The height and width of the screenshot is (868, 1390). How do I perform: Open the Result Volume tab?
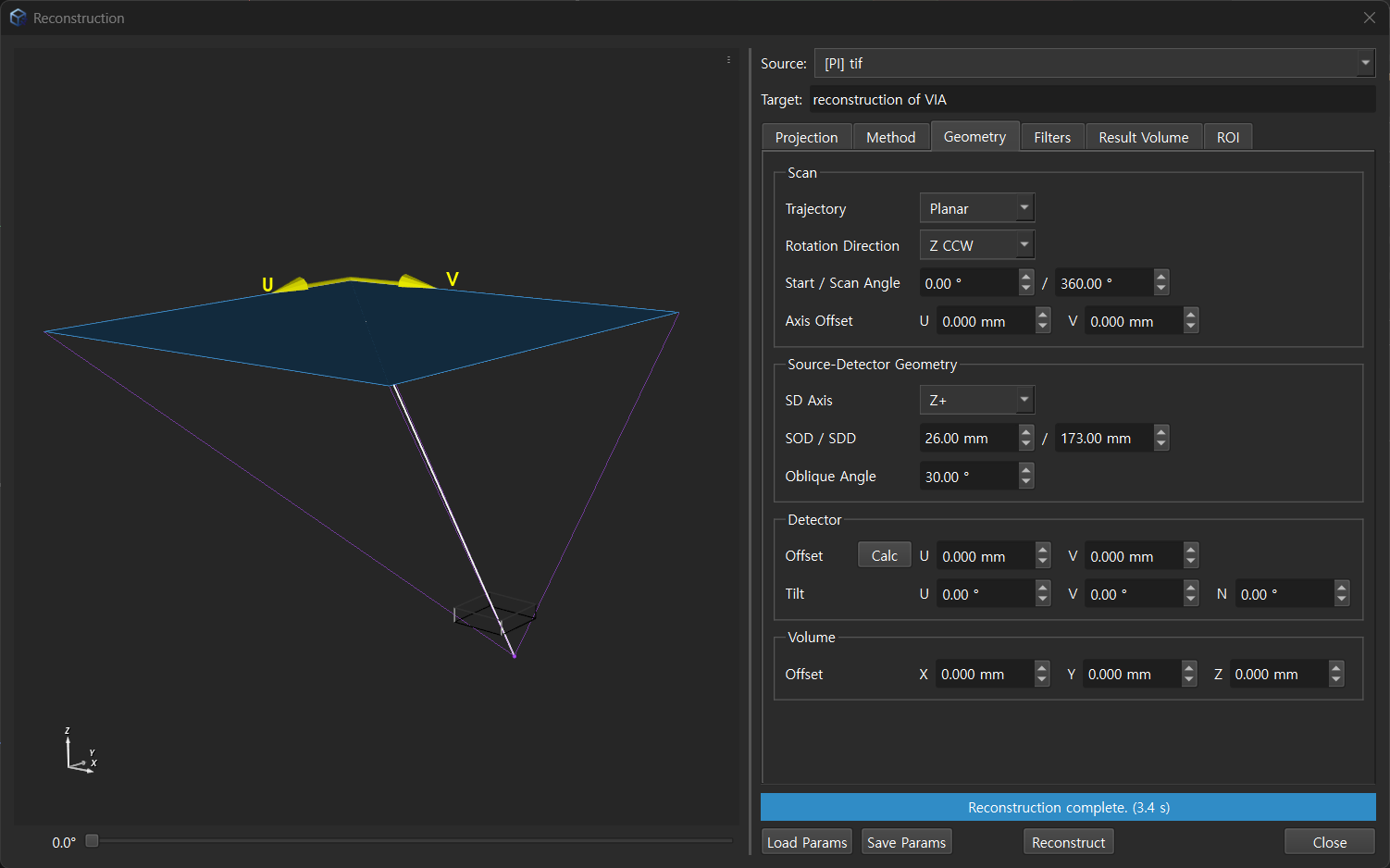click(1143, 136)
